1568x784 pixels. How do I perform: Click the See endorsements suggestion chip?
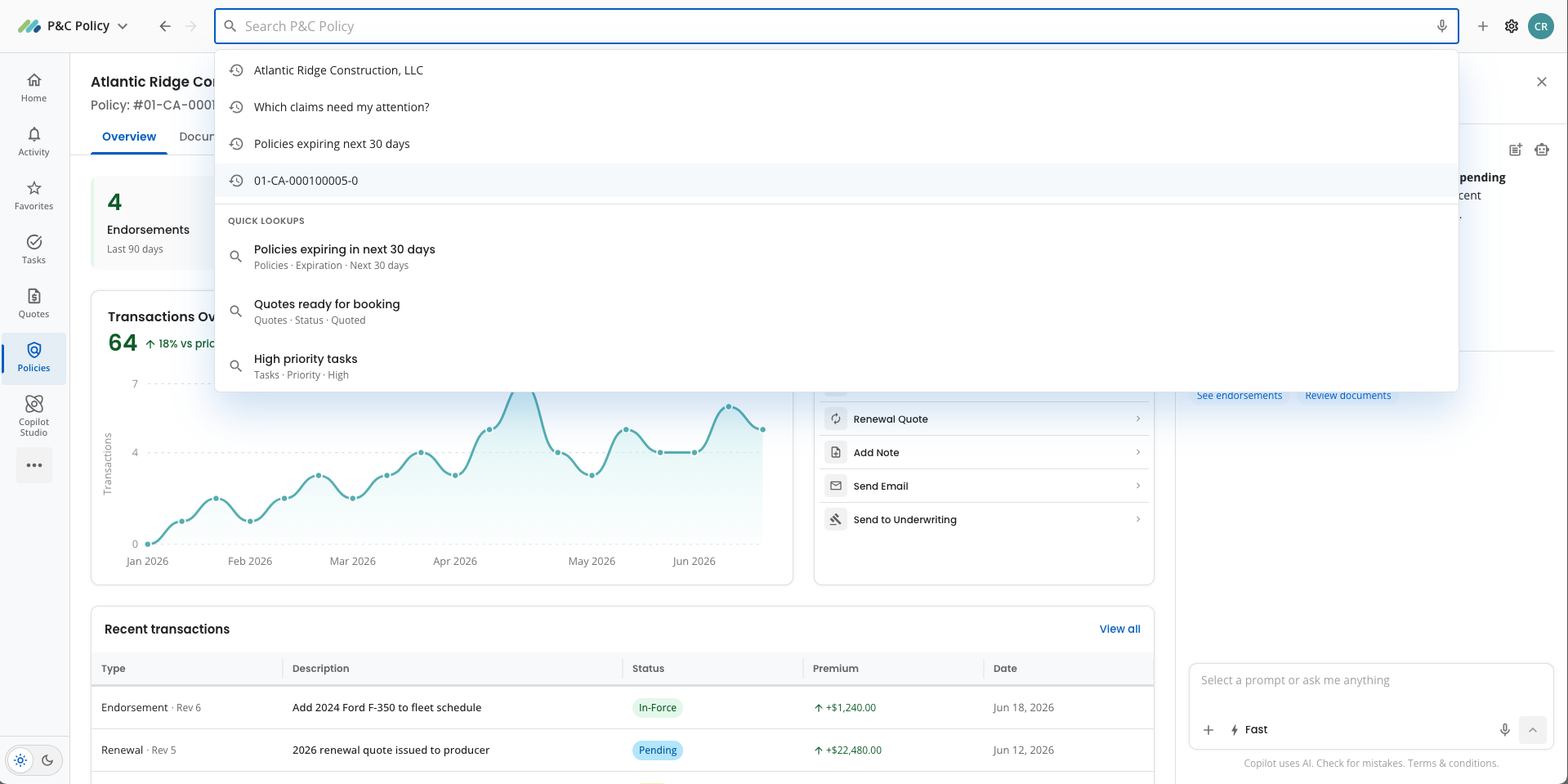click(x=1240, y=396)
